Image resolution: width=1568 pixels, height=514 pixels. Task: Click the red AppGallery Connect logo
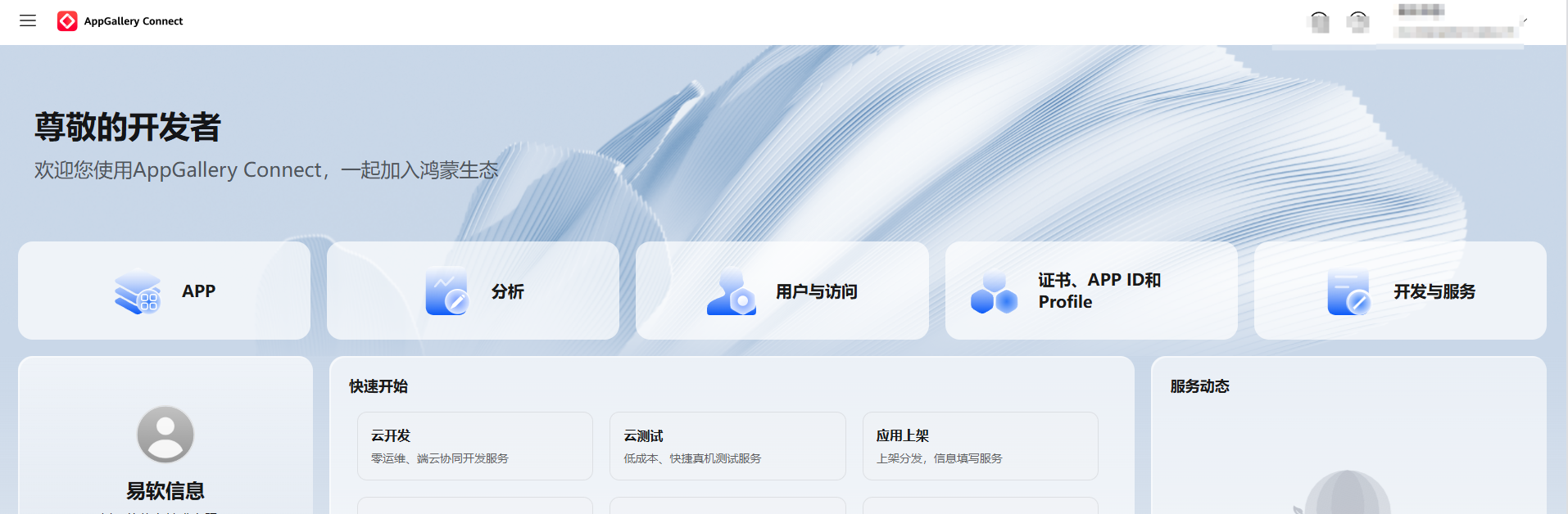coord(67,21)
